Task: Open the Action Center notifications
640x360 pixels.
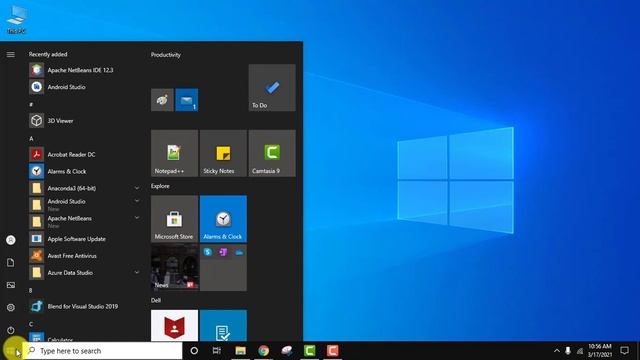Action: (x=624, y=351)
